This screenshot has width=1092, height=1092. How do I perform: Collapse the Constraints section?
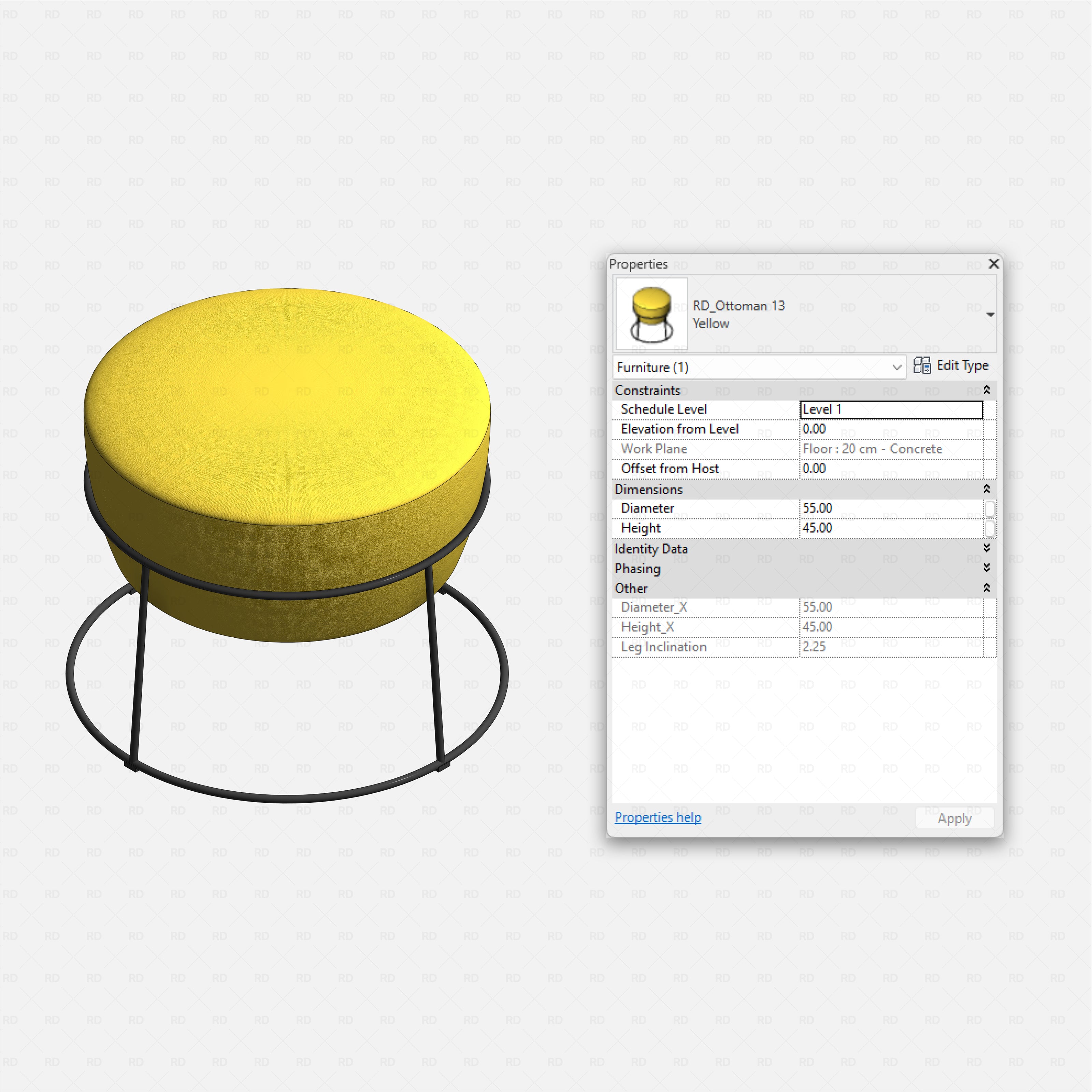(x=986, y=390)
